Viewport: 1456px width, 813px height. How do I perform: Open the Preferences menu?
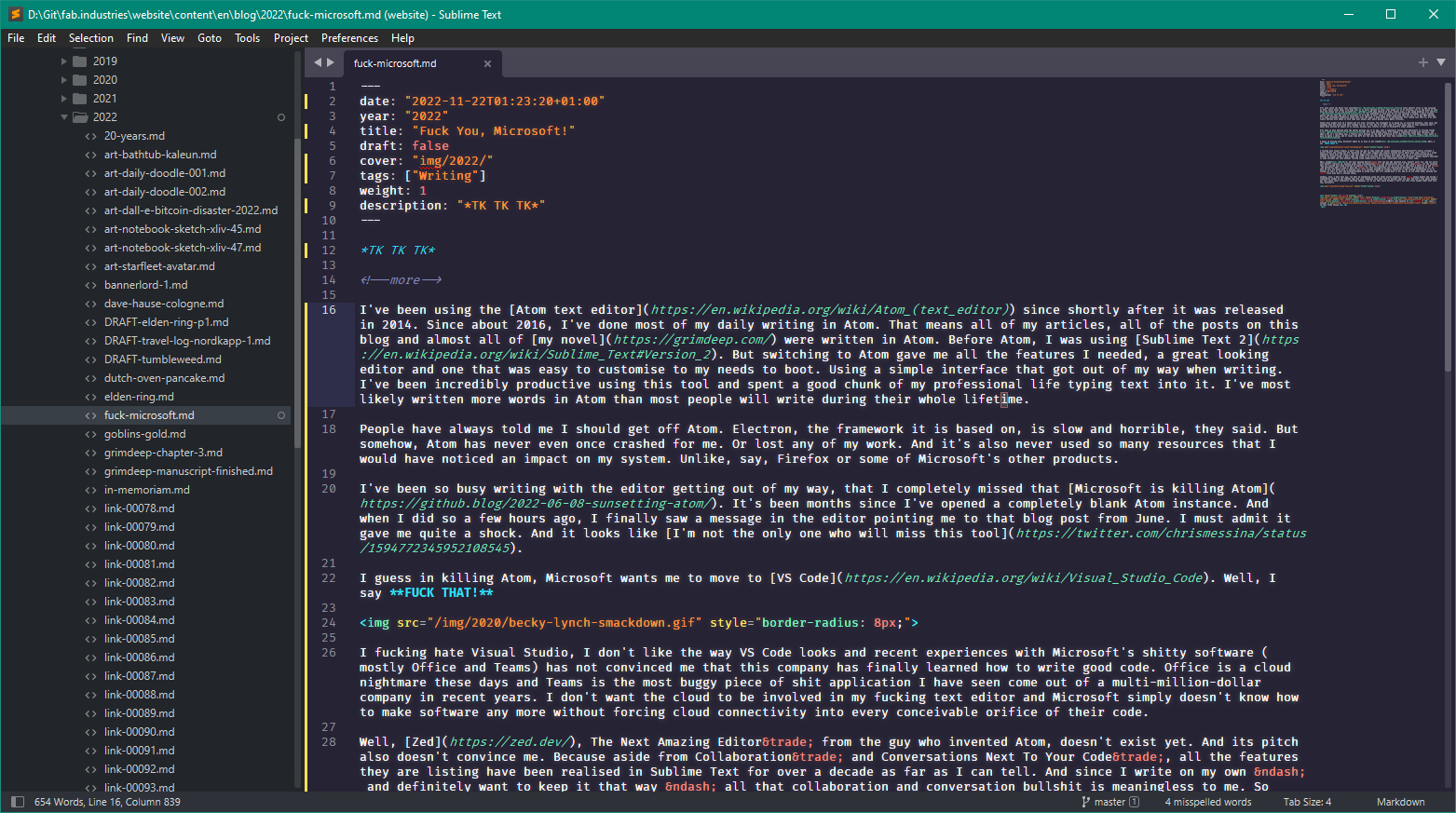(x=349, y=38)
